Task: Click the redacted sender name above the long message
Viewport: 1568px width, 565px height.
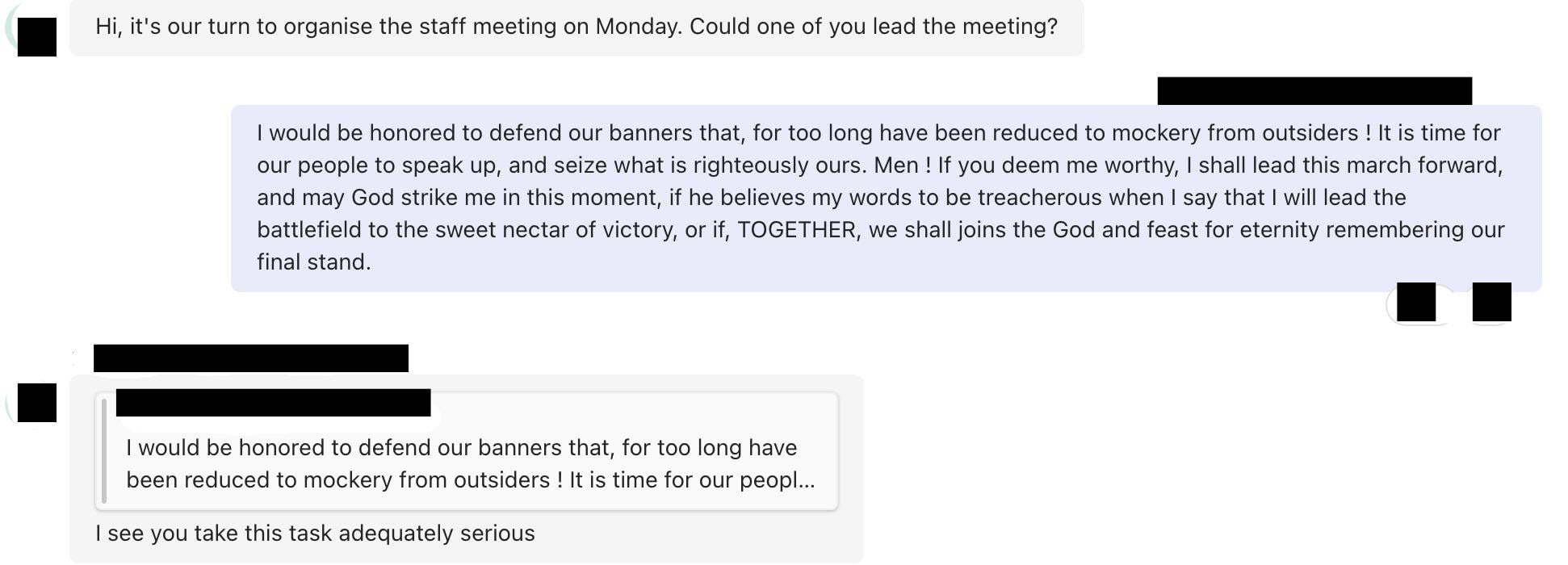Action: [x=1314, y=90]
